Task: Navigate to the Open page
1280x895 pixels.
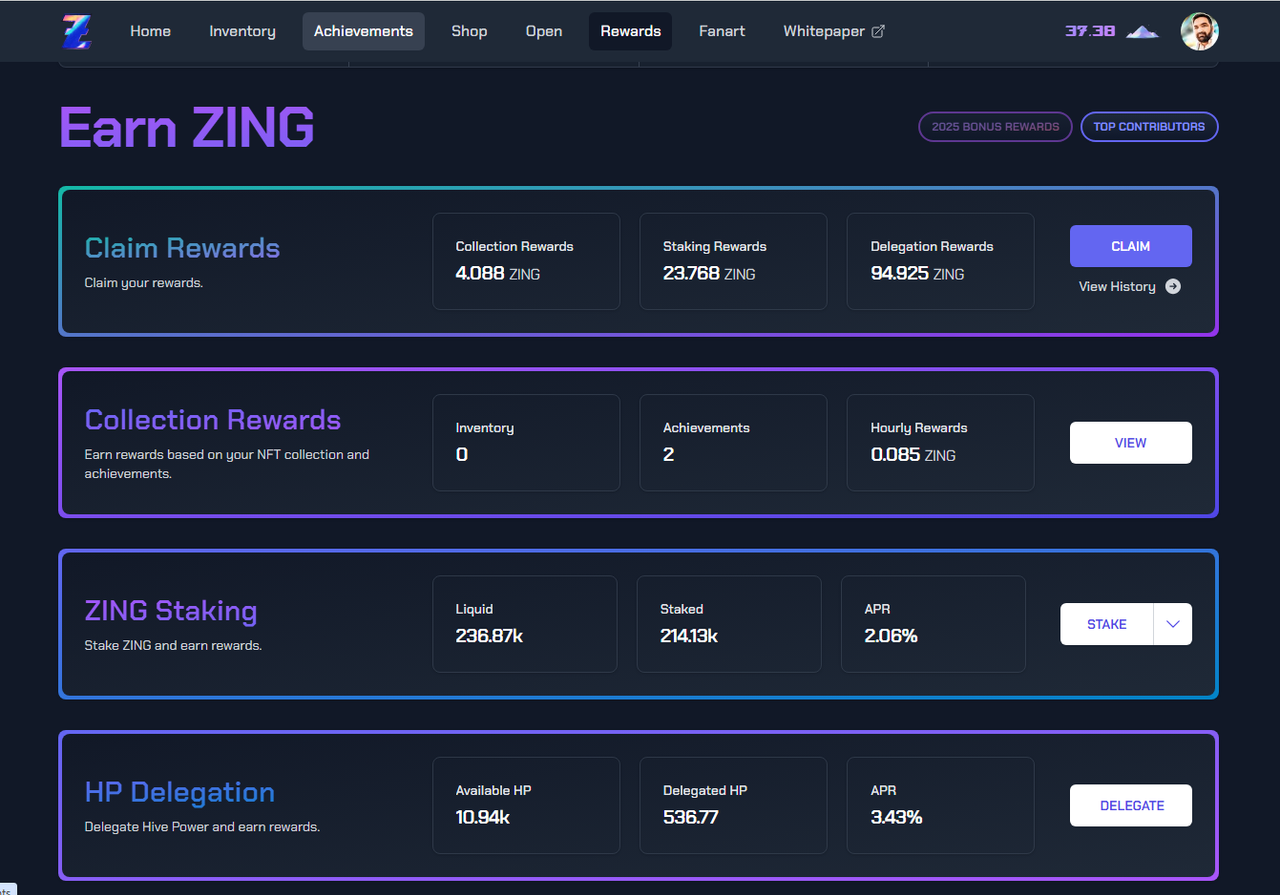Action: coord(544,31)
